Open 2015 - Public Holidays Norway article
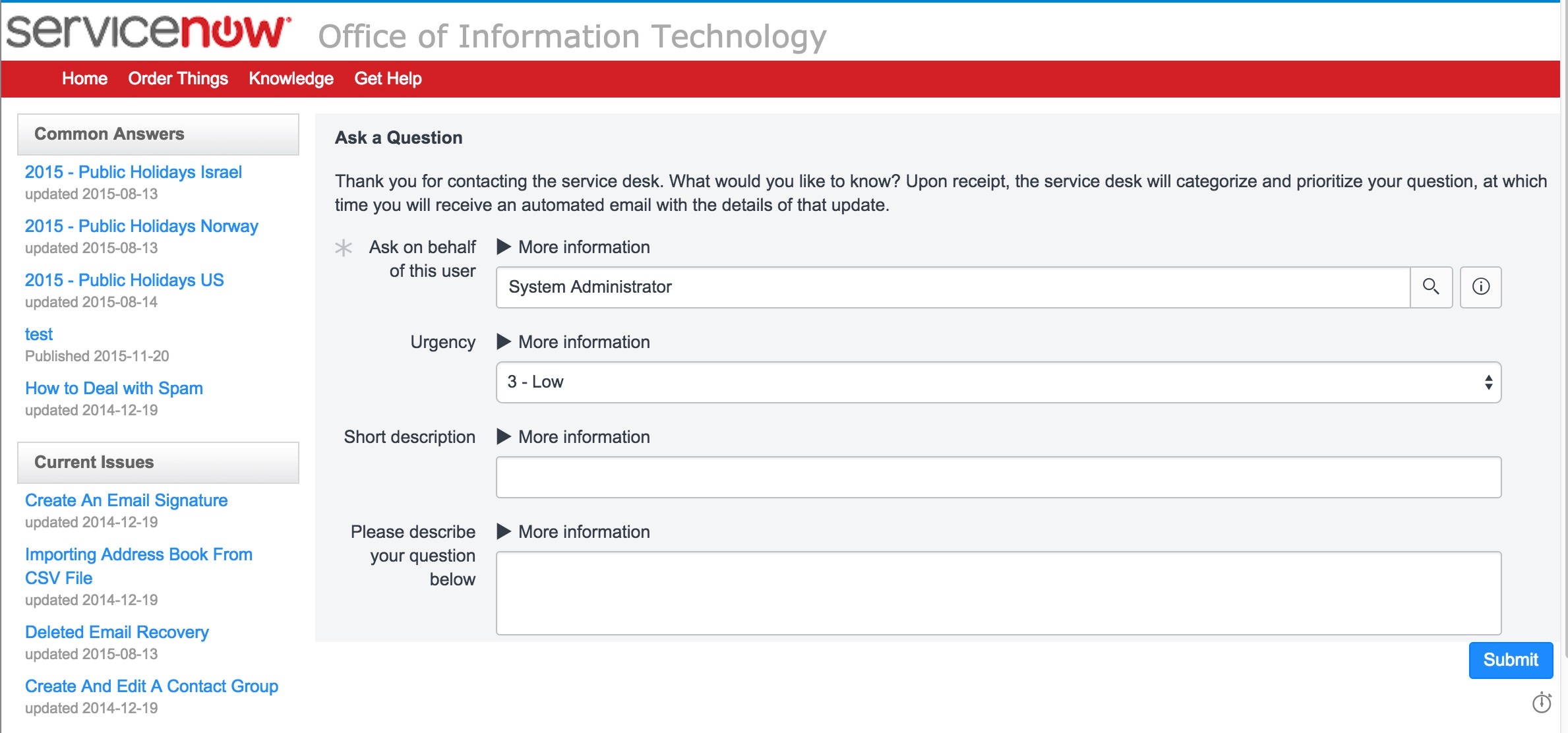Screen dimensions: 1568x733 coord(141,226)
